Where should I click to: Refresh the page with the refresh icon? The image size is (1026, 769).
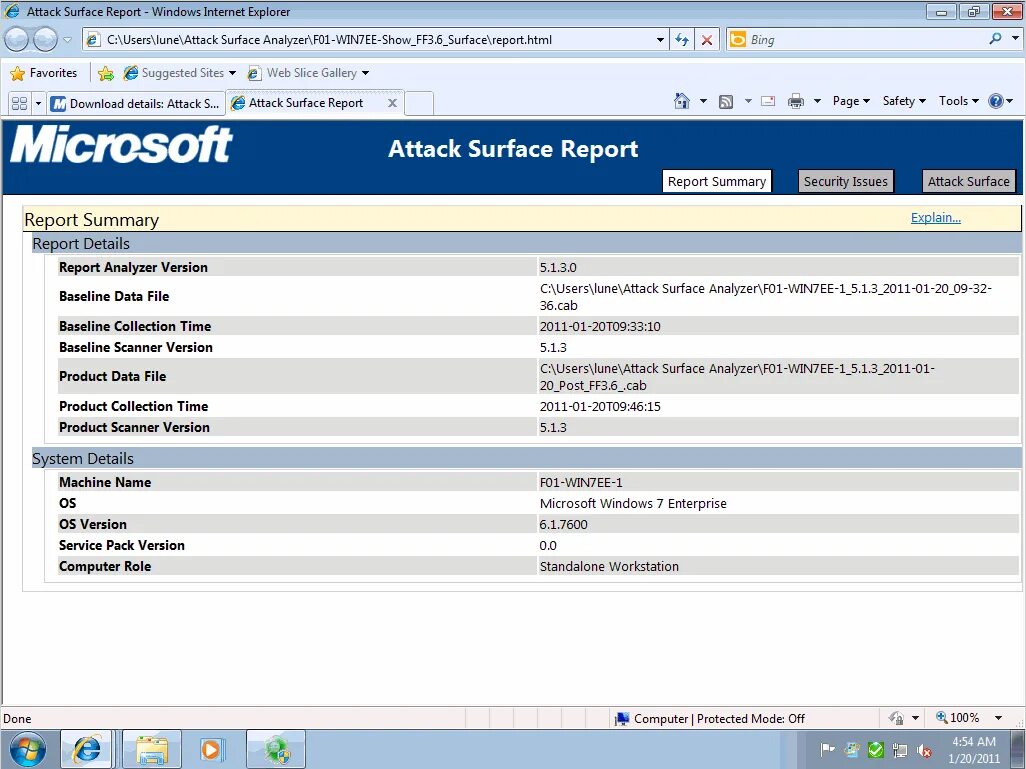(682, 40)
